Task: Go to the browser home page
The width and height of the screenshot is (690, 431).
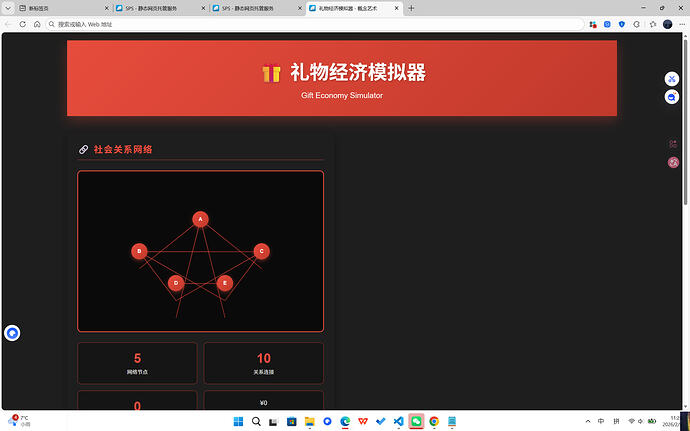Action: (37, 24)
